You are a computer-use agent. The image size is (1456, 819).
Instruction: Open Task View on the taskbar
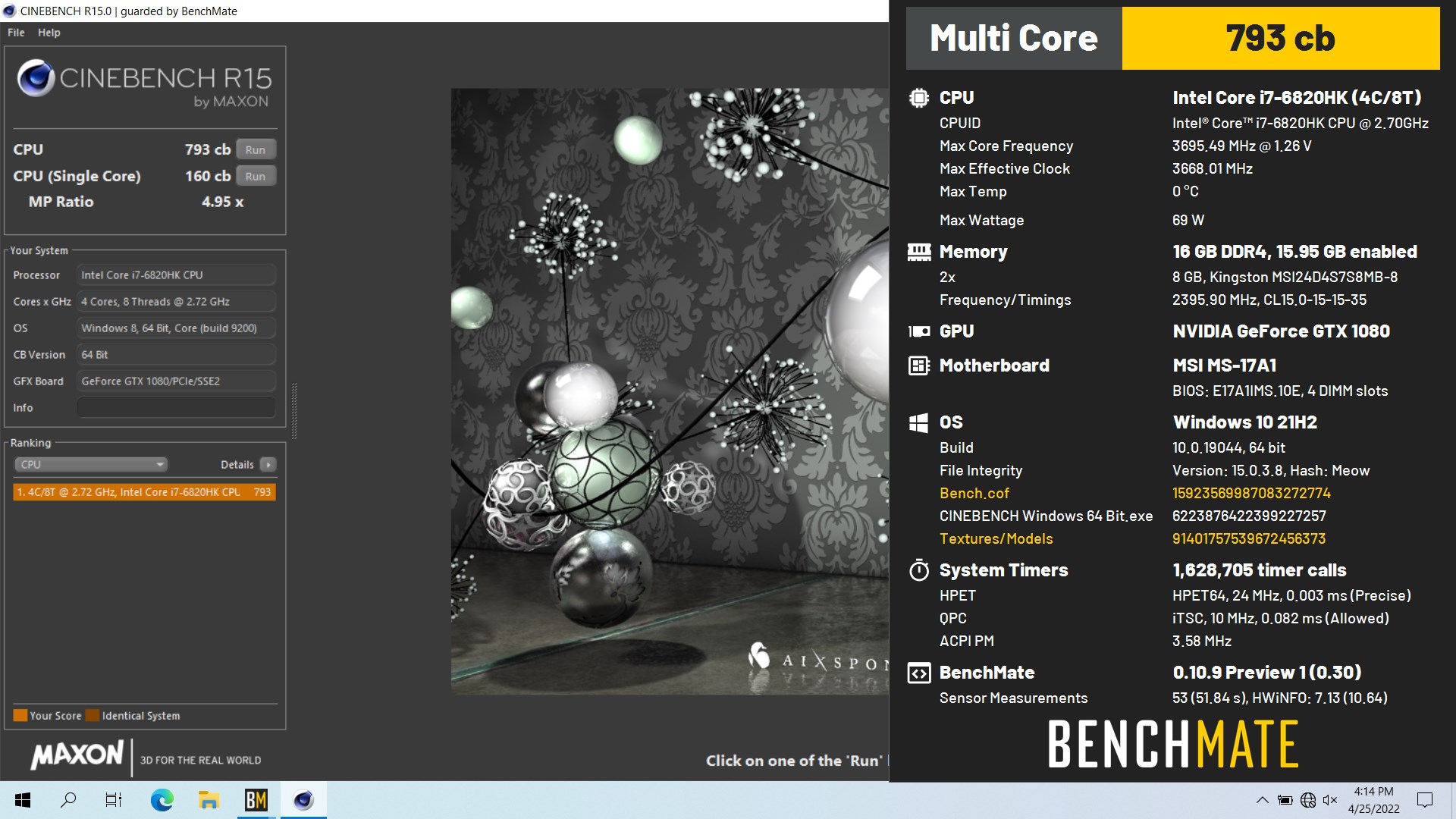tap(114, 800)
